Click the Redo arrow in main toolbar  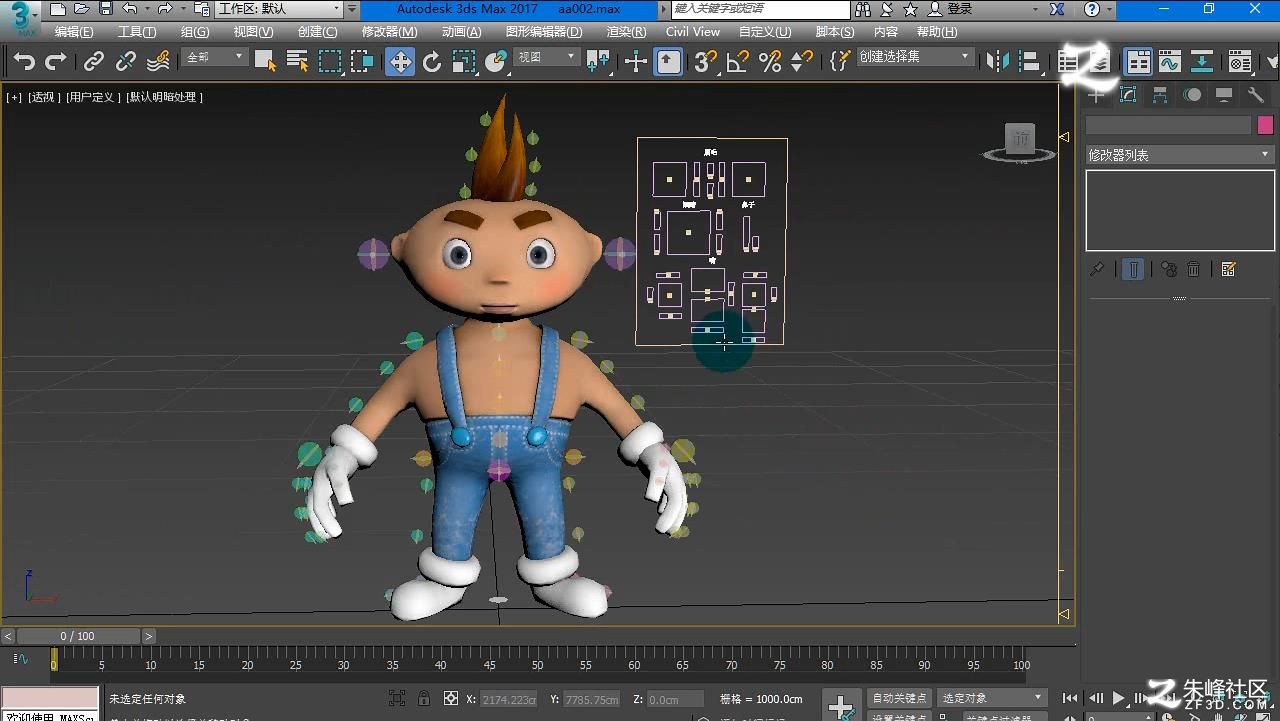pos(56,62)
